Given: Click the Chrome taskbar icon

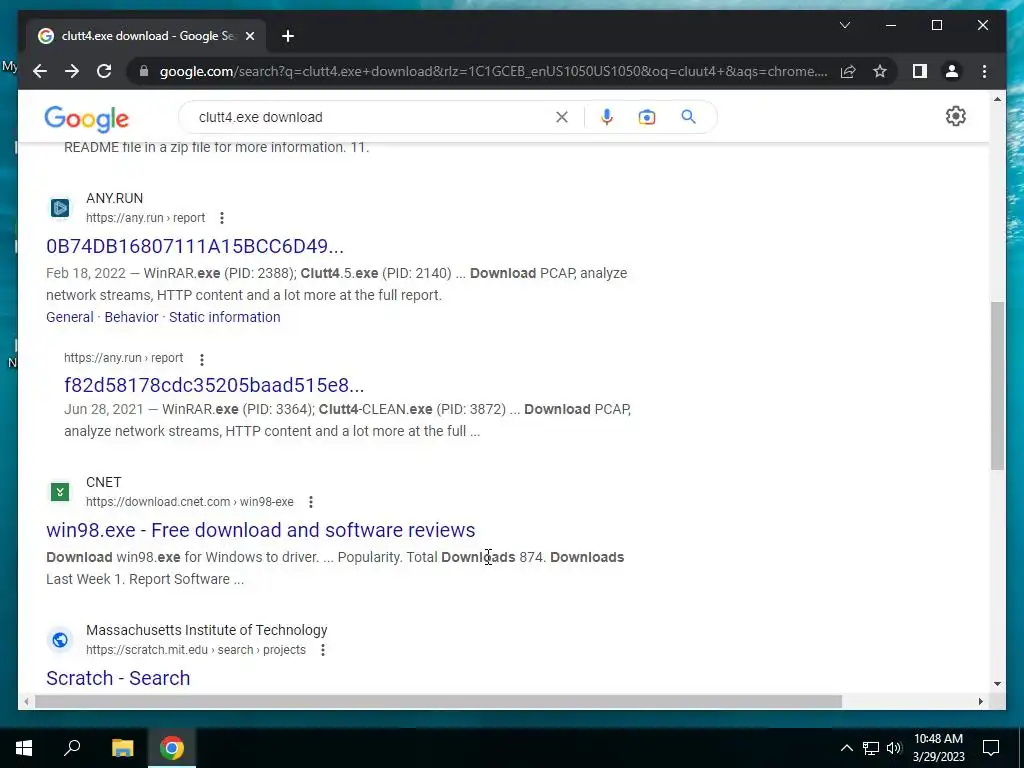Looking at the screenshot, I should pyautogui.click(x=172, y=748).
